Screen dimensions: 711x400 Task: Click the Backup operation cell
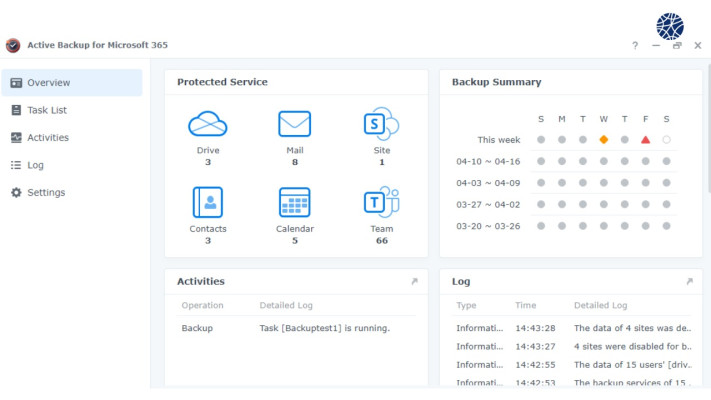[x=197, y=328]
